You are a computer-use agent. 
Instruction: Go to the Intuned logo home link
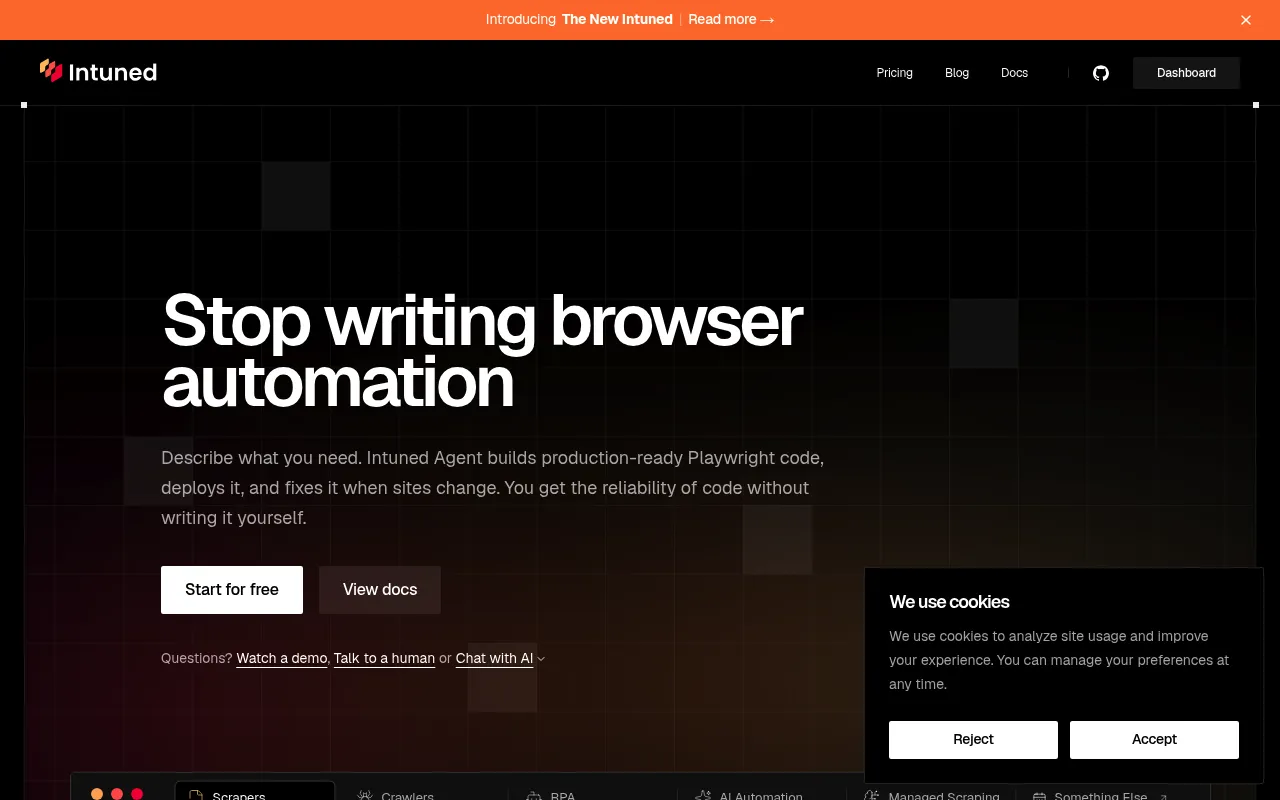[x=98, y=72]
